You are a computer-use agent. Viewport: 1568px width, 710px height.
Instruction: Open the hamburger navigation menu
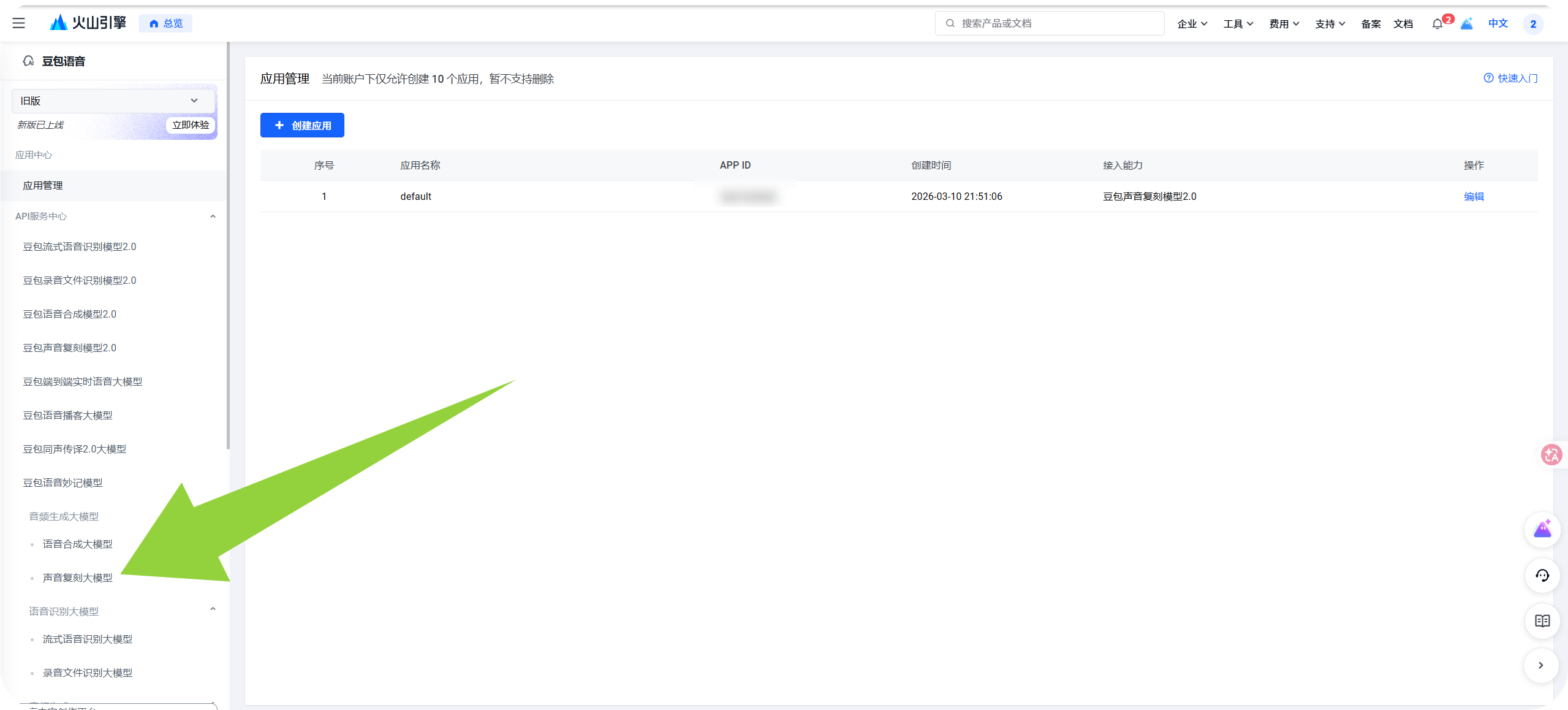(x=18, y=23)
